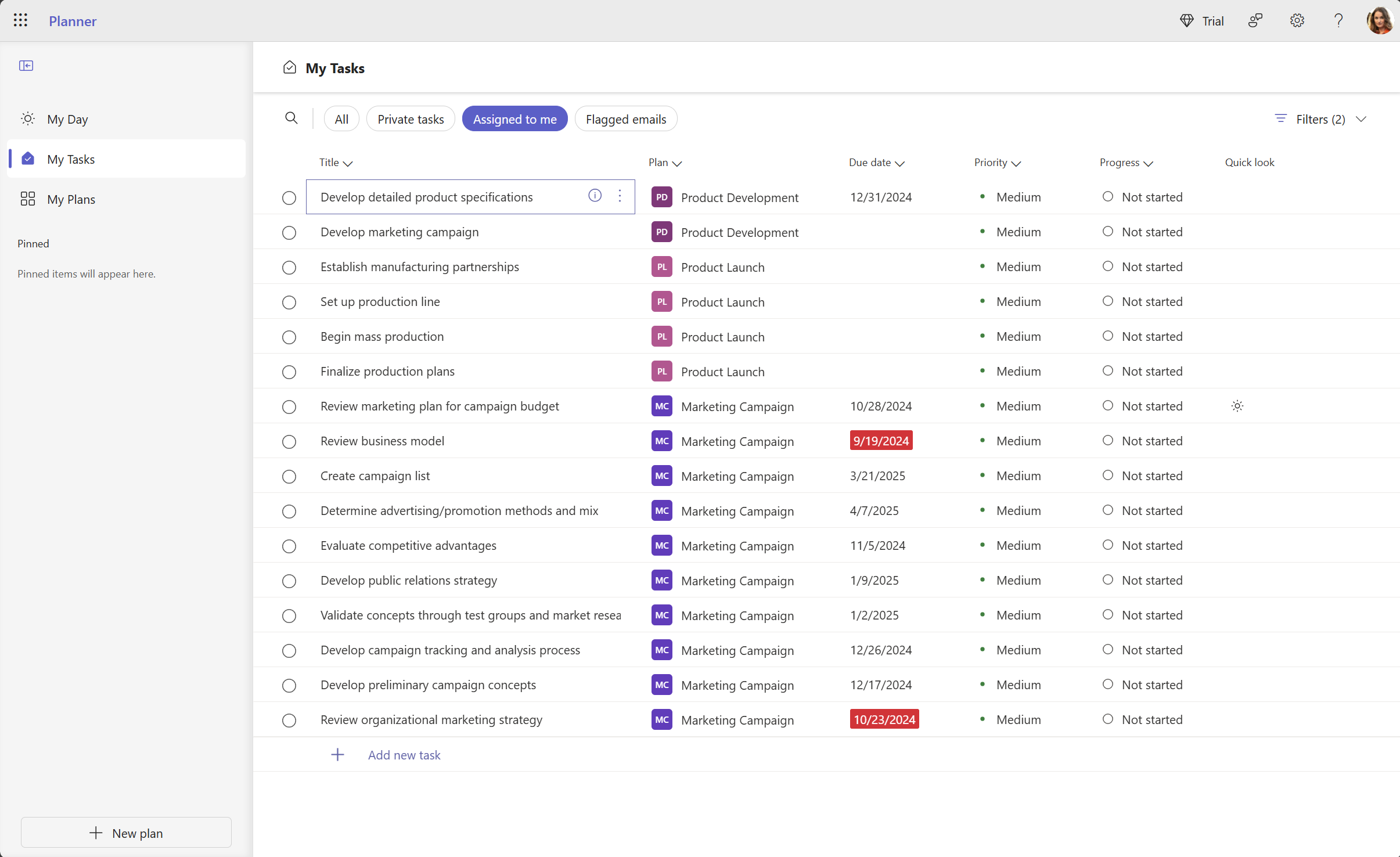1400x857 pixels.
Task: Click the task options ellipsis for Develop detailed product specifications
Action: (620, 196)
